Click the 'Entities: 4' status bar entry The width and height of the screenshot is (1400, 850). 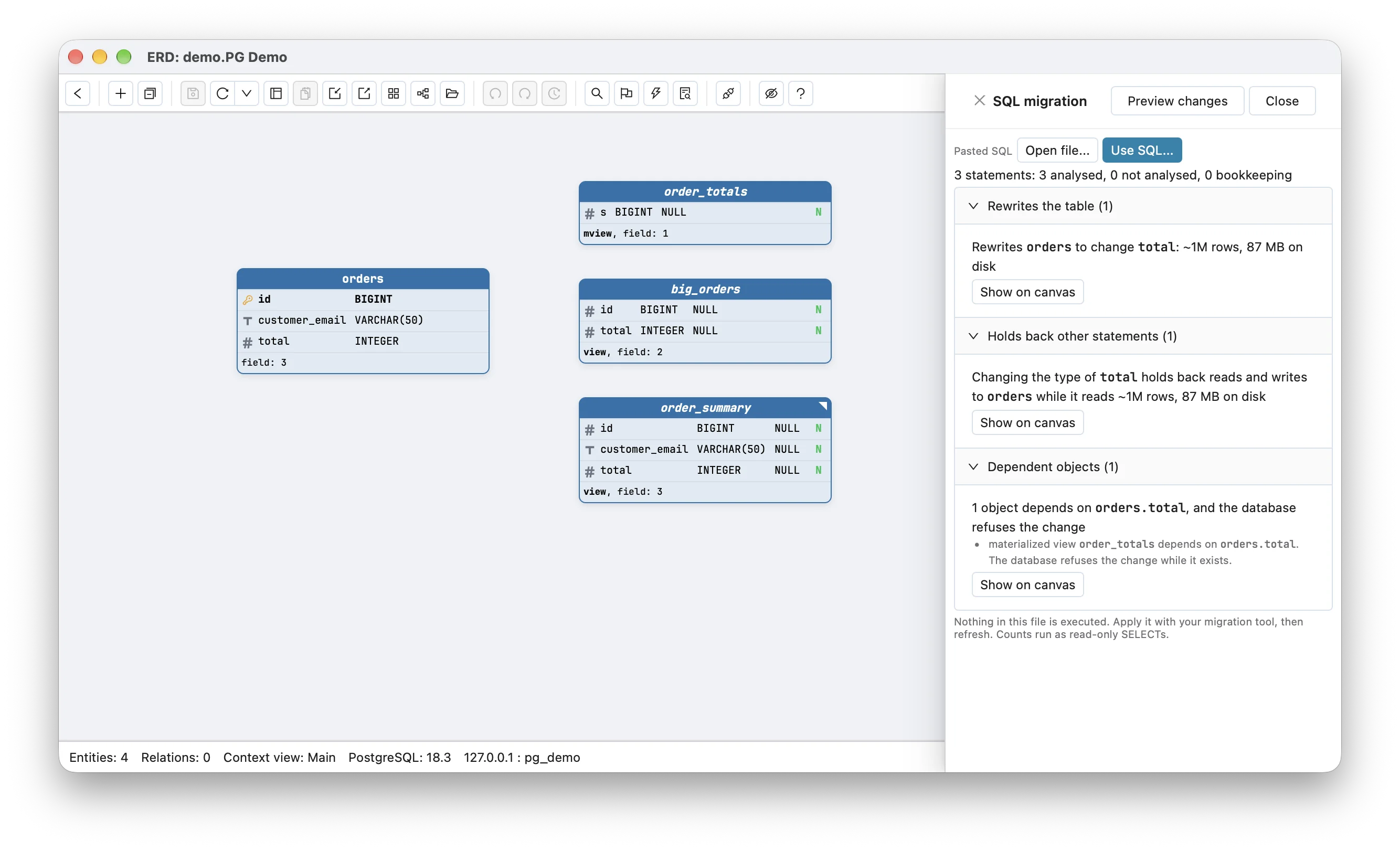pos(99,757)
